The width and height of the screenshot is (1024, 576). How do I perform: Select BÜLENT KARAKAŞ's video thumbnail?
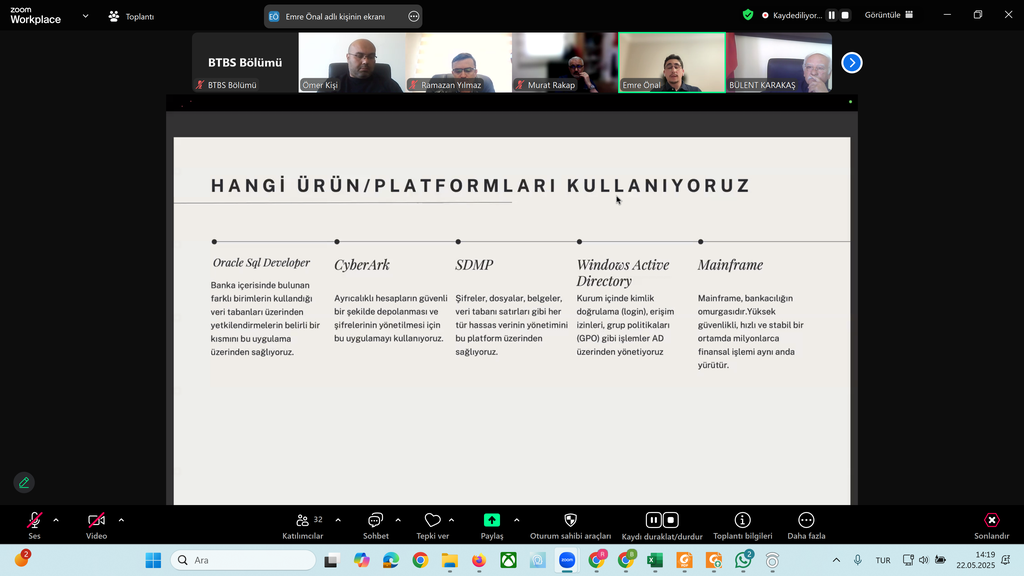tap(778, 63)
